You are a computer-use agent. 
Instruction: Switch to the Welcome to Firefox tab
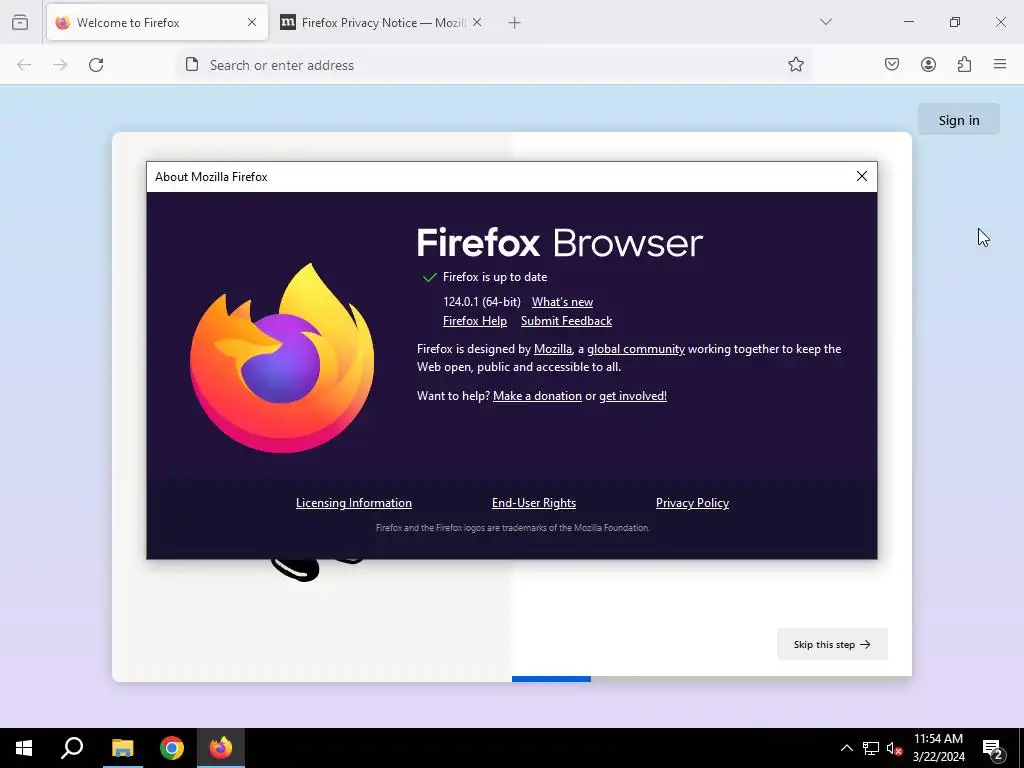tap(157, 23)
